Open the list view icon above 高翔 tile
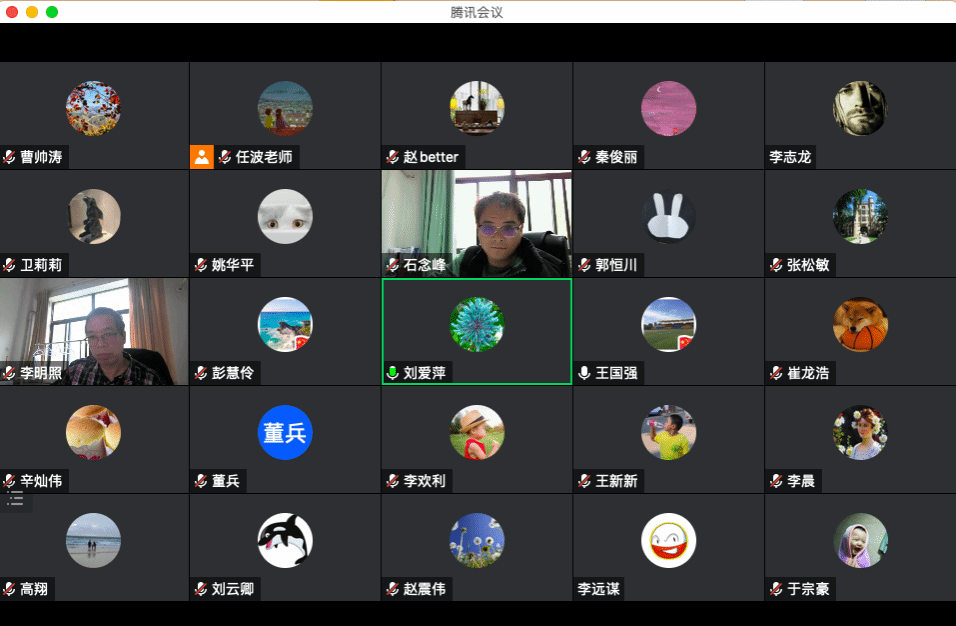The width and height of the screenshot is (956, 626). coord(15,500)
